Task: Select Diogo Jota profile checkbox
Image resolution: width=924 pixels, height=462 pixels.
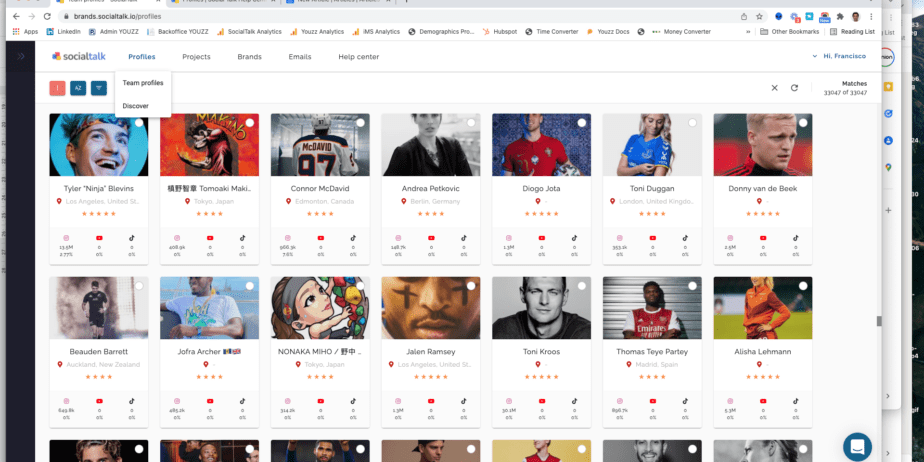Action: coord(582,123)
